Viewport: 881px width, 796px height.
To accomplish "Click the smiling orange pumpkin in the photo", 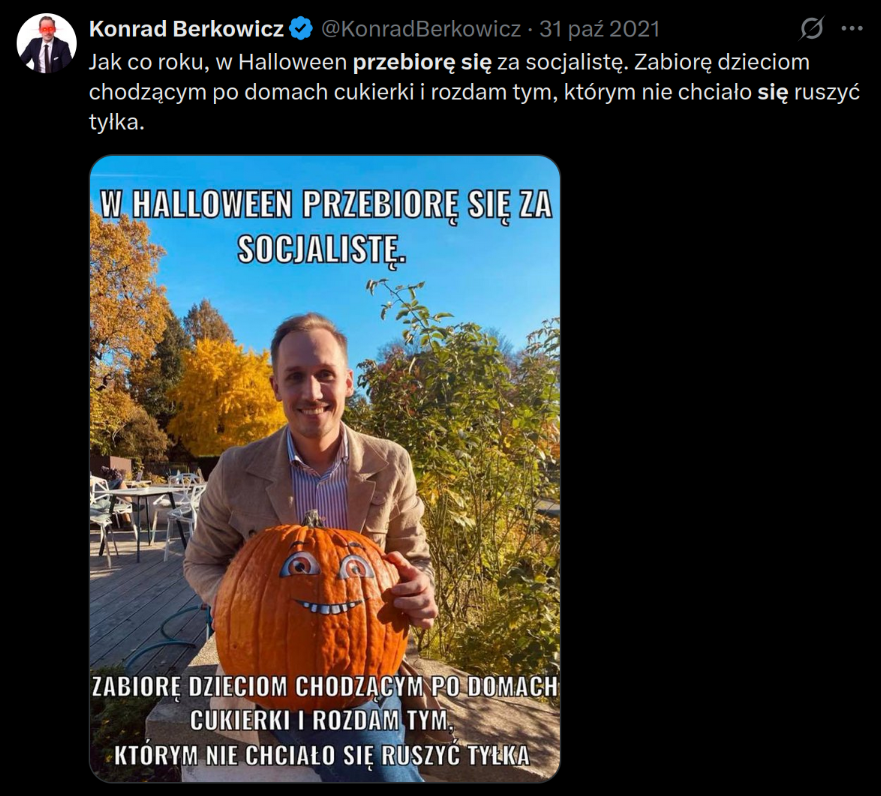I will 312,609.
